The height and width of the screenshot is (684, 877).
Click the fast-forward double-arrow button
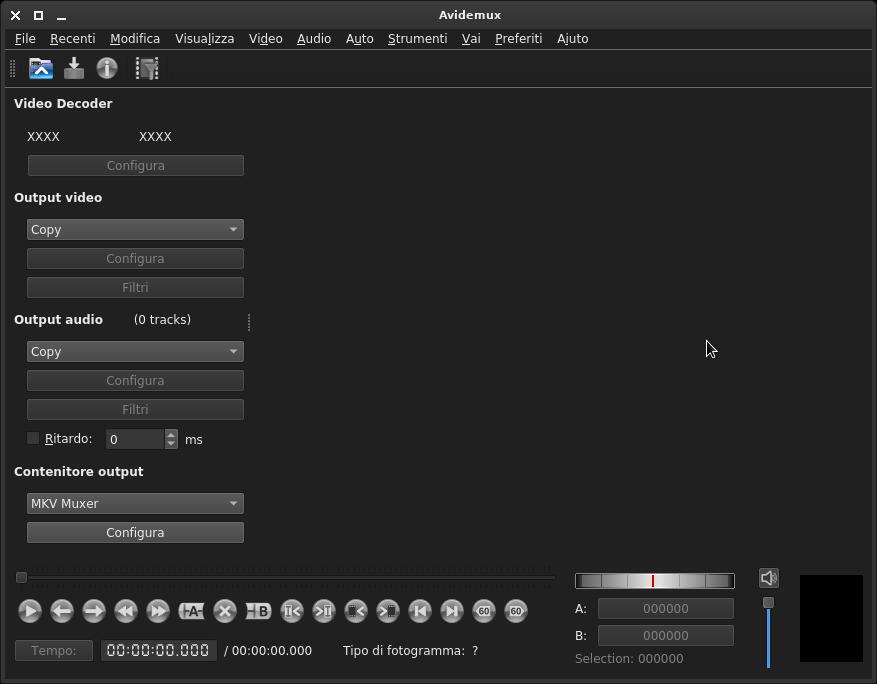[158, 611]
